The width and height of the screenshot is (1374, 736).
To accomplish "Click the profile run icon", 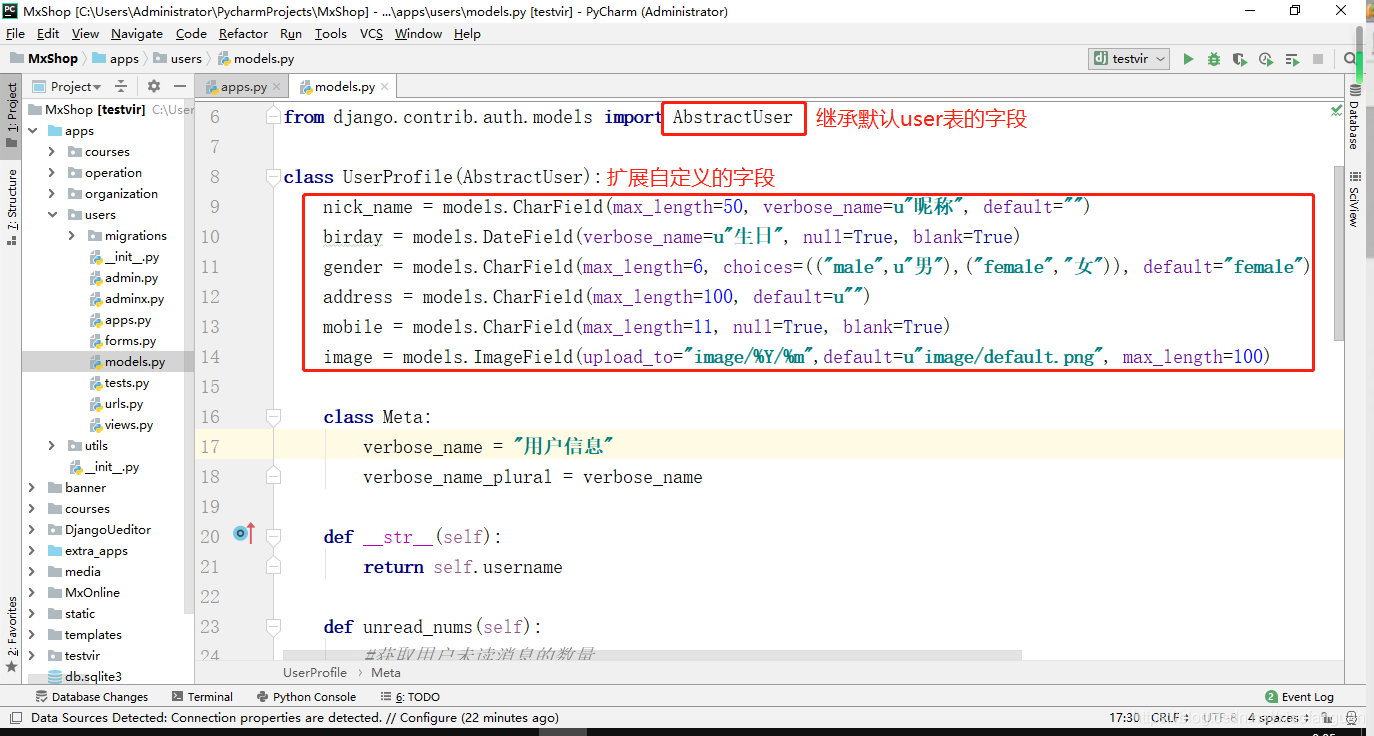I will pos(1266,59).
